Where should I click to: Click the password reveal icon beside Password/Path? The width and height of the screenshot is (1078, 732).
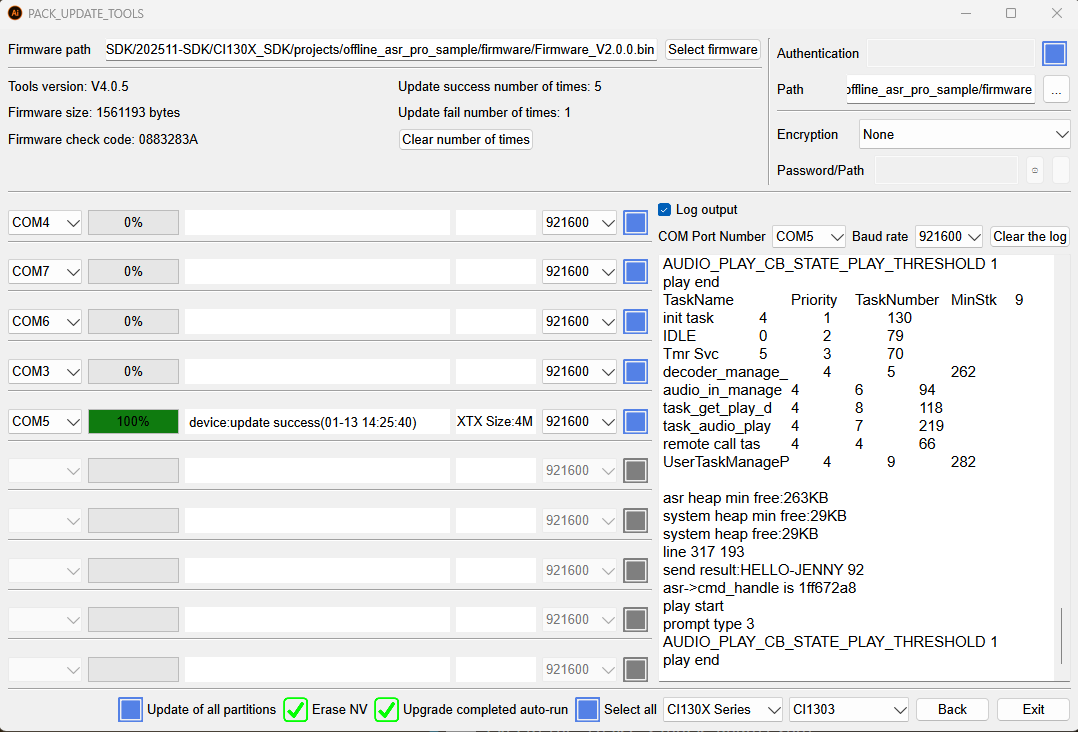click(1033, 170)
